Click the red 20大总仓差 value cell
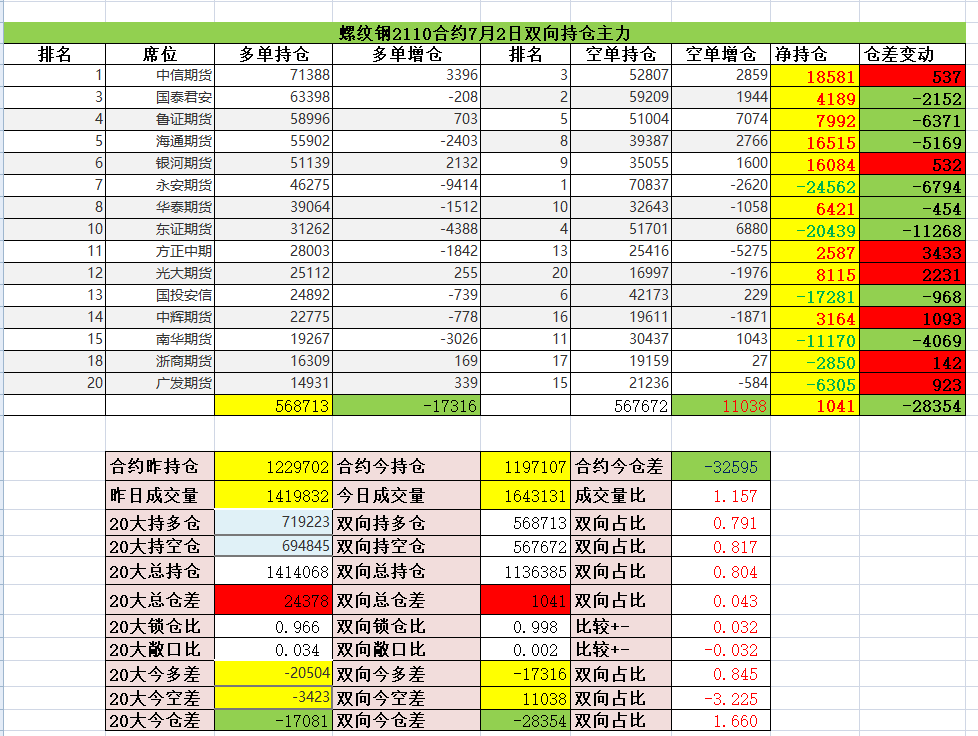 point(273,600)
